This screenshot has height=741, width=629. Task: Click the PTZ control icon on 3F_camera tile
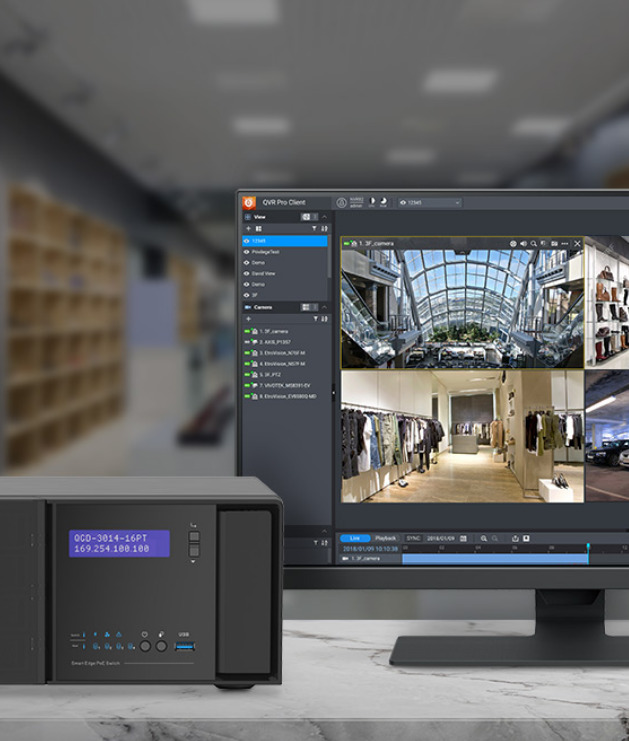coord(513,243)
